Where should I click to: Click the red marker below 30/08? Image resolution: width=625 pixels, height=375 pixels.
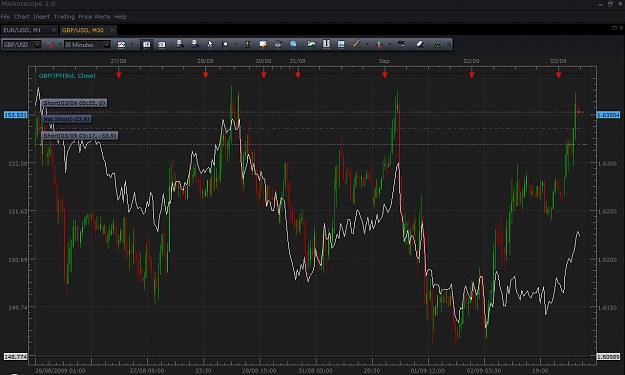(x=263, y=75)
